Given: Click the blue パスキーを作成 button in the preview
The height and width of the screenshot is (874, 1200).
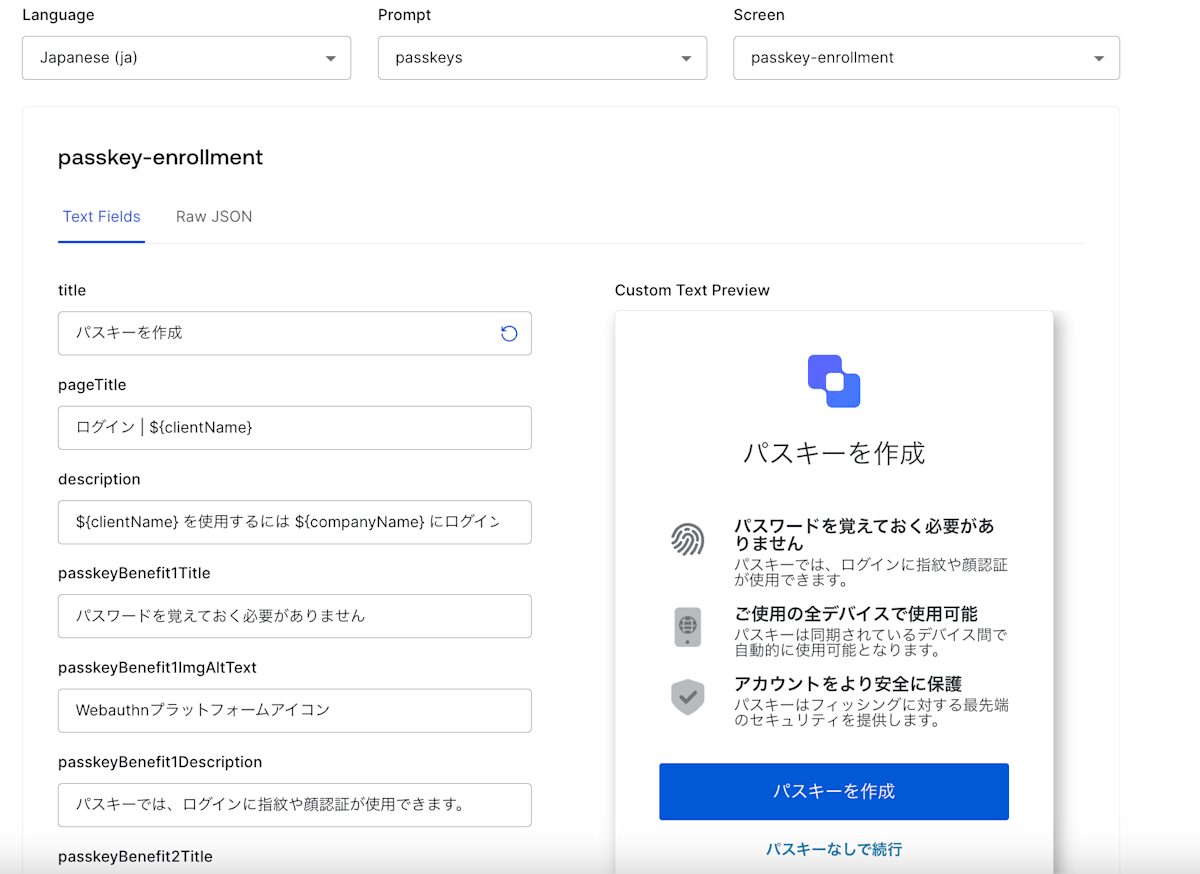Looking at the screenshot, I should pyautogui.click(x=834, y=791).
